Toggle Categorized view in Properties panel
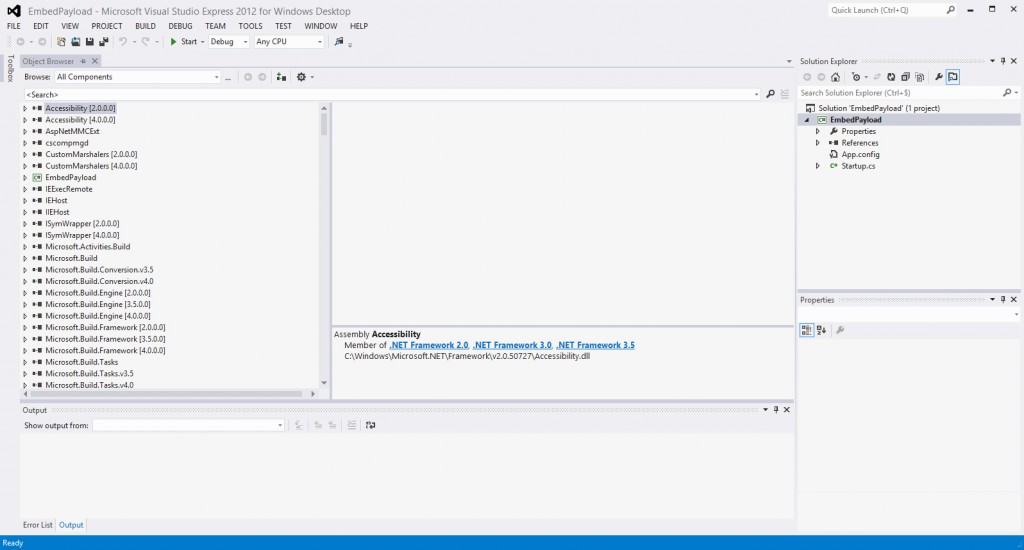The image size is (1024, 550). tap(807, 330)
